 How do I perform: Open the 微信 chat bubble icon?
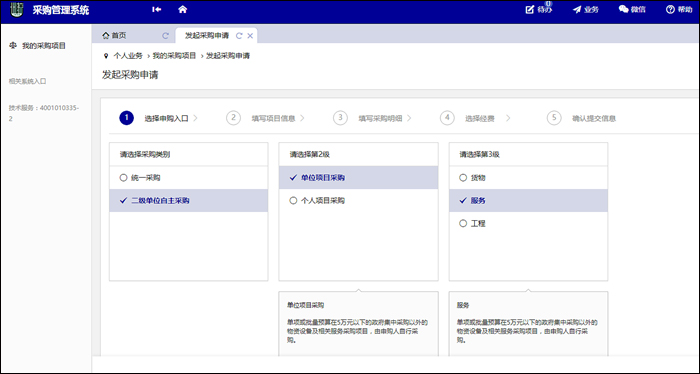[624, 9]
